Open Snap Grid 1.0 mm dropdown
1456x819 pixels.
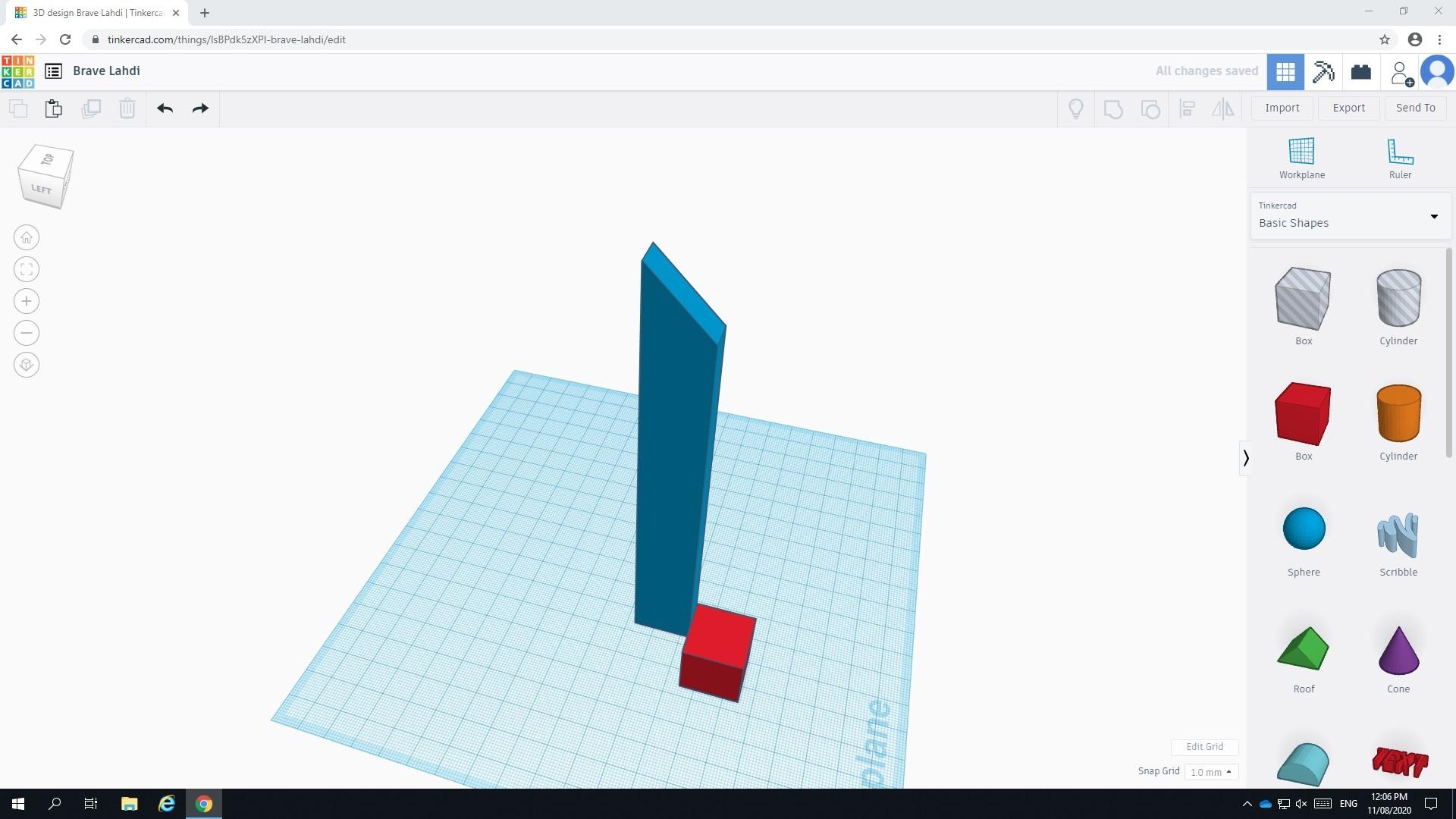click(x=1210, y=772)
